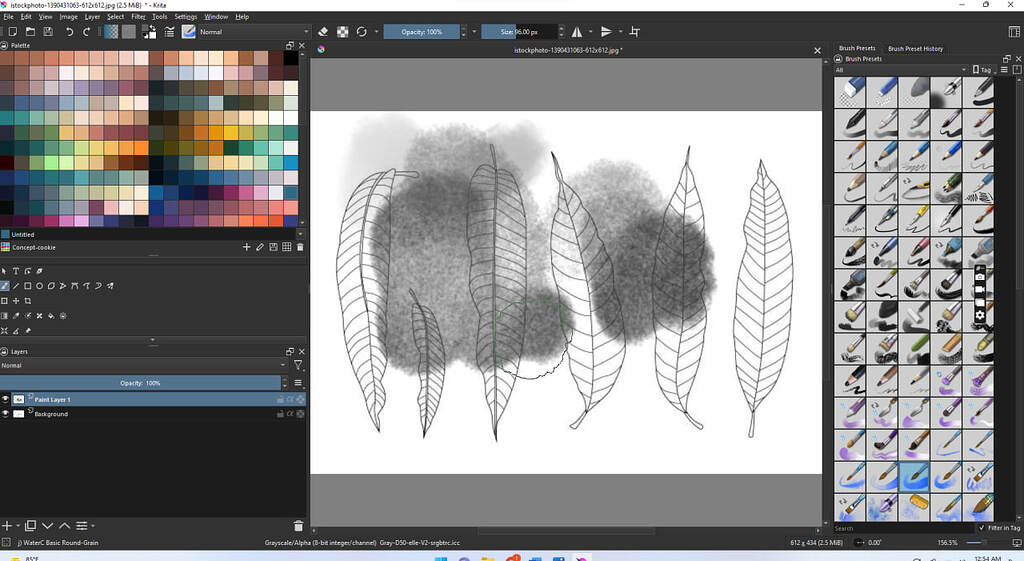
Task: Save the document with the floppy icon
Action: (x=48, y=31)
